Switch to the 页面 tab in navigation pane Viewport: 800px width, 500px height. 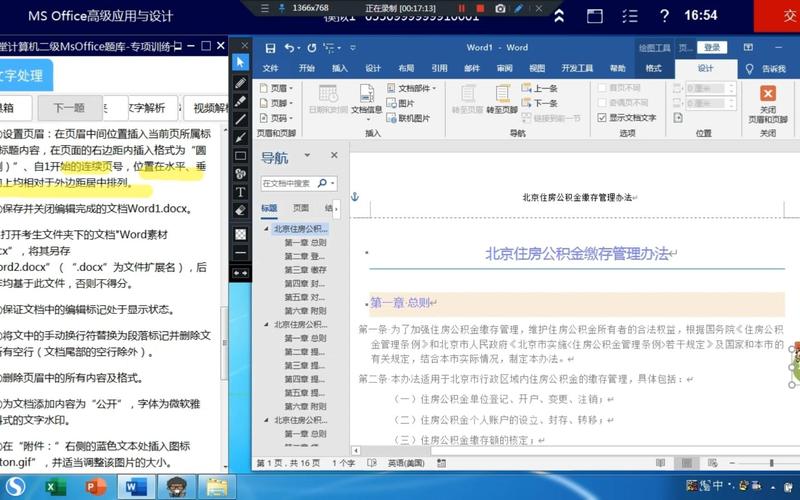tap(301, 208)
